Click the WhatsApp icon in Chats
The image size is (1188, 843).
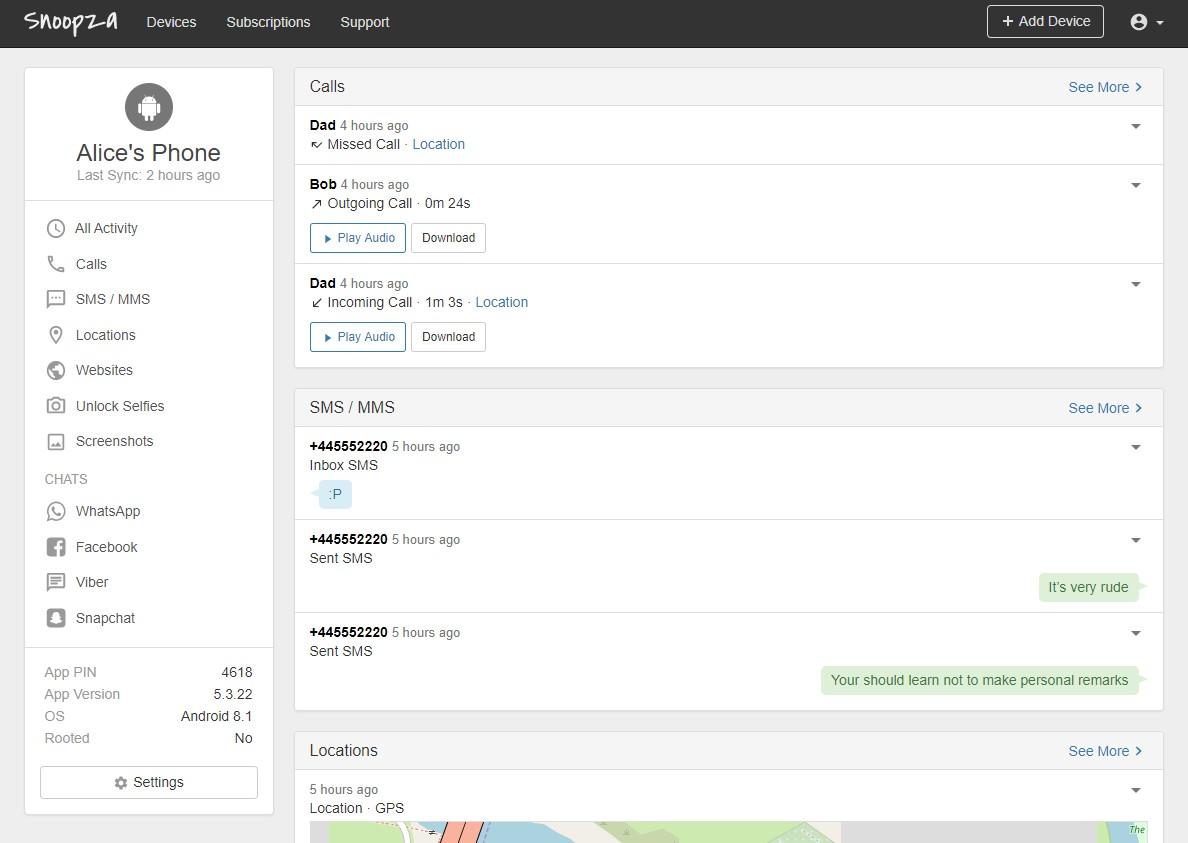(56, 511)
